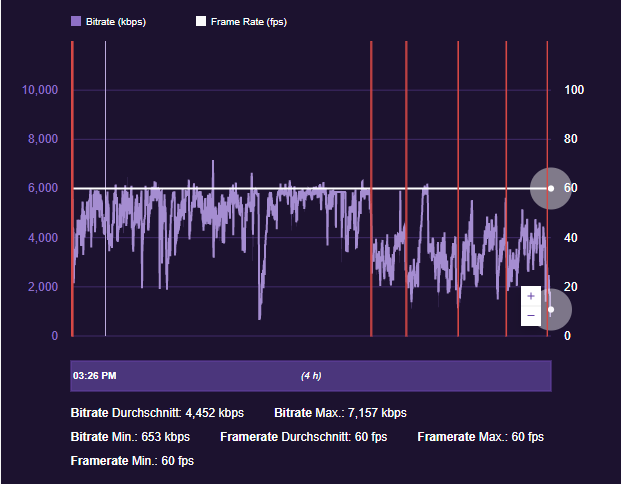Zoom out with the minus button
The height and width of the screenshot is (484, 621).
(531, 316)
